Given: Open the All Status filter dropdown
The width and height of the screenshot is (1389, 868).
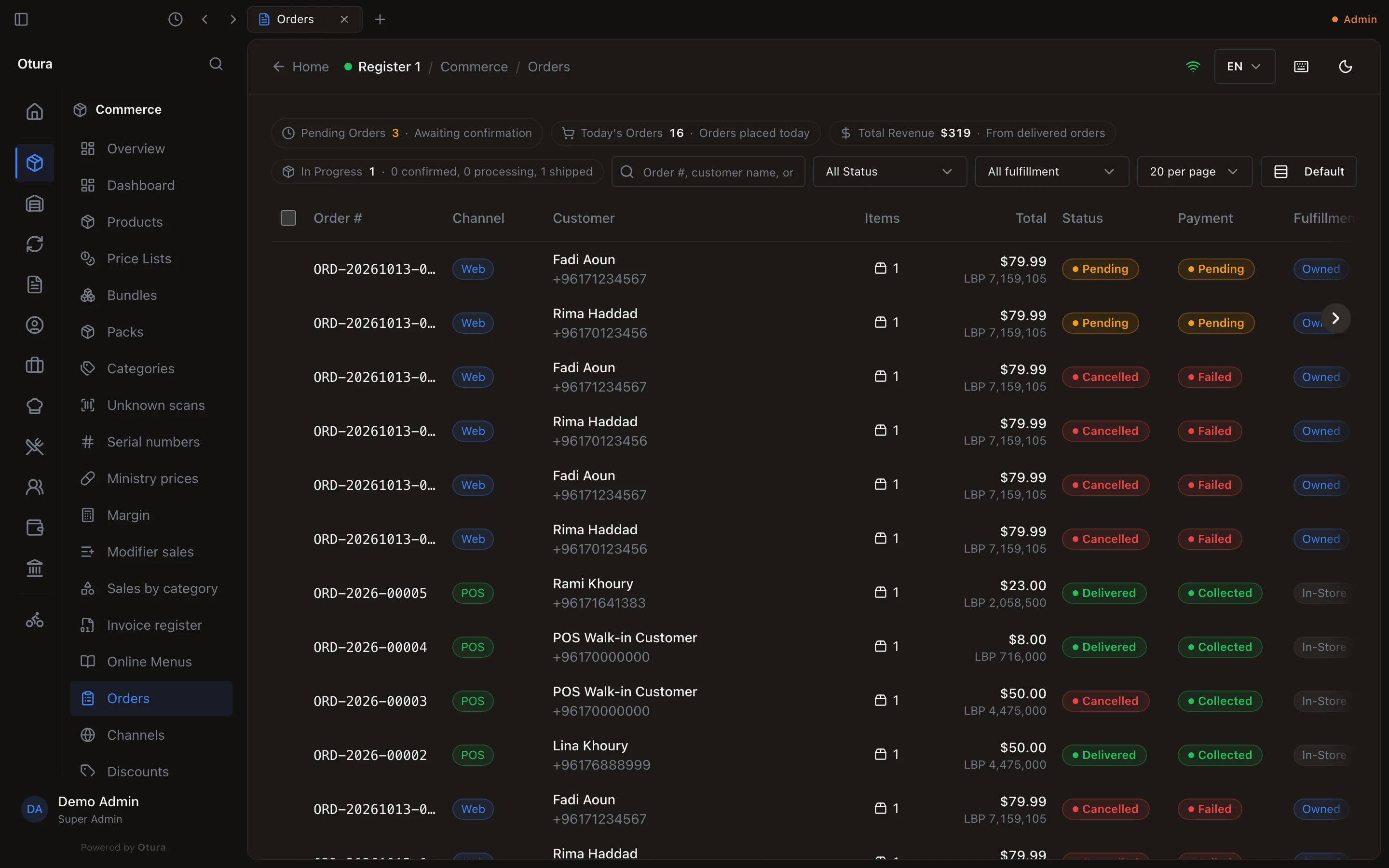Looking at the screenshot, I should 890,172.
